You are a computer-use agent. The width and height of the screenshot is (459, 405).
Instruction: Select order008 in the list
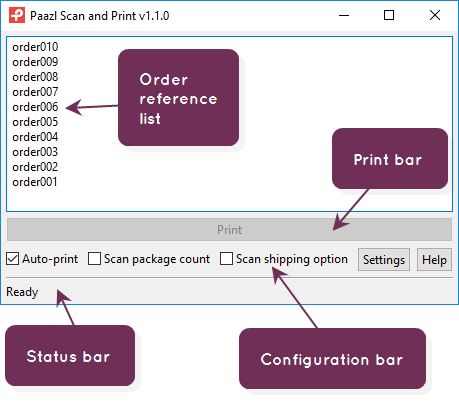(x=35, y=77)
